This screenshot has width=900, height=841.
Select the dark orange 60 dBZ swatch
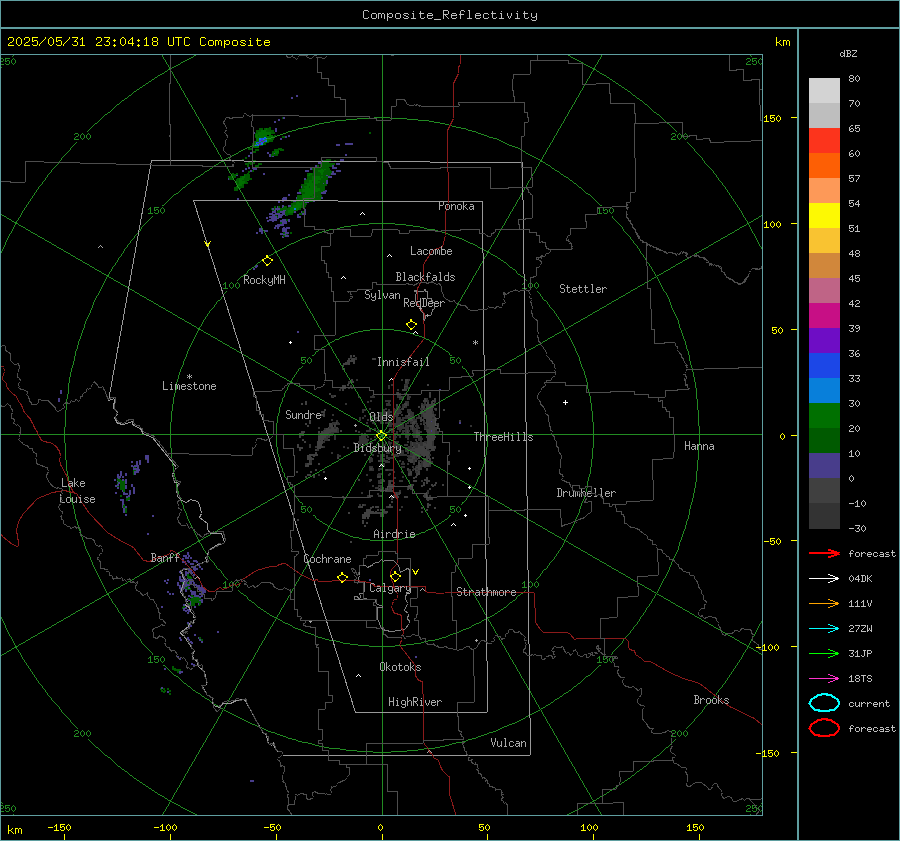pos(824,166)
